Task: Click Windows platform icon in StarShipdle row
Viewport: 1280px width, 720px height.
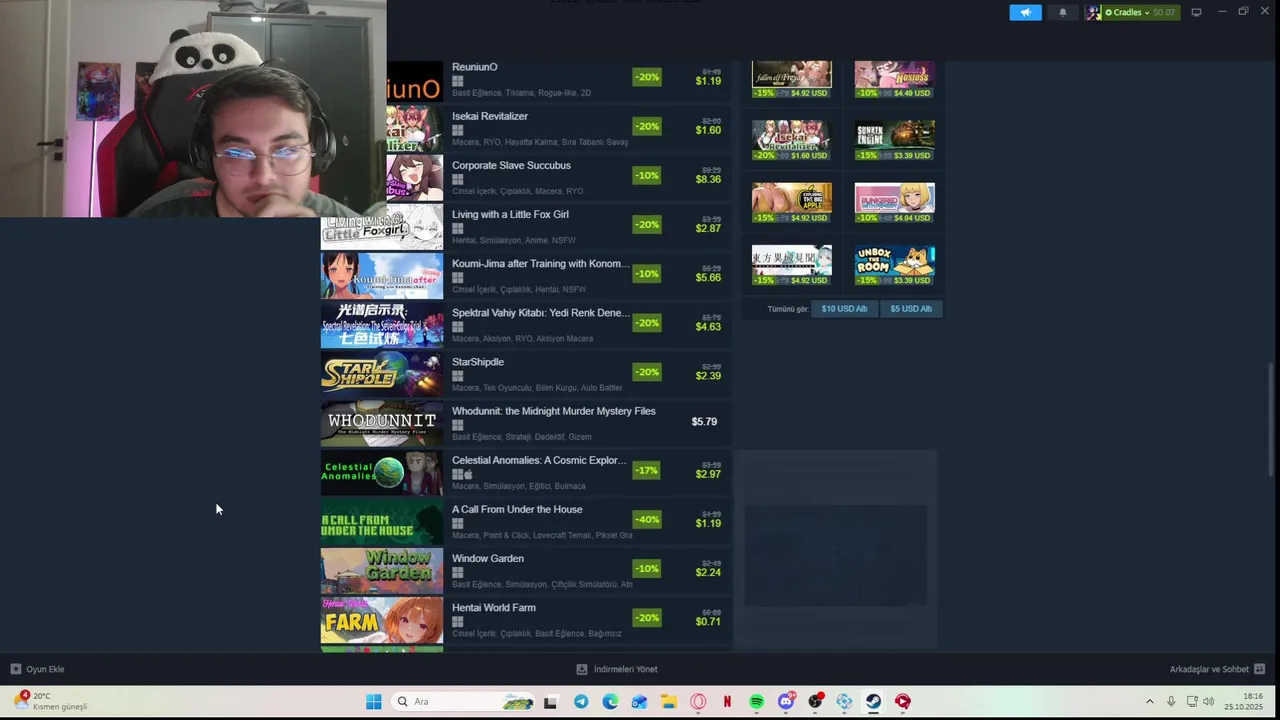Action: coord(457,376)
